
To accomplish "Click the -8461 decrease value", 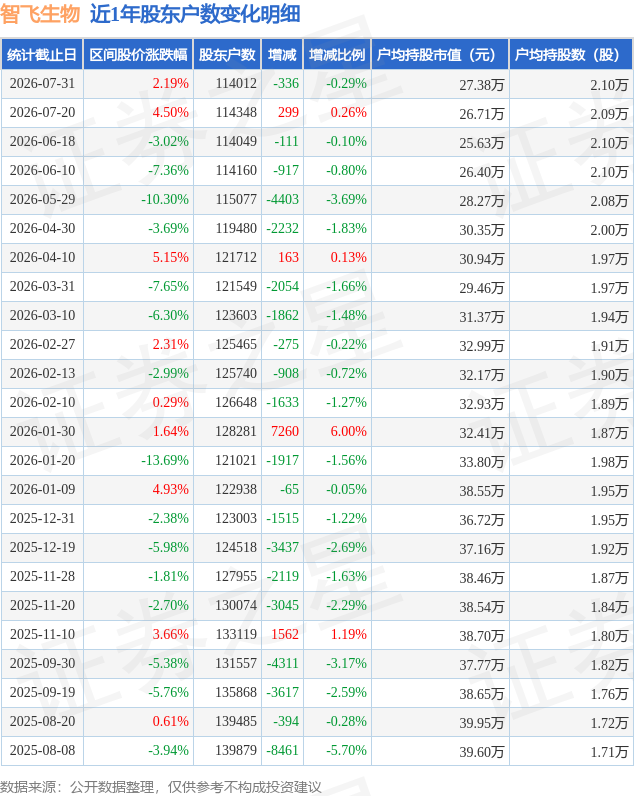I will (x=283, y=750).
